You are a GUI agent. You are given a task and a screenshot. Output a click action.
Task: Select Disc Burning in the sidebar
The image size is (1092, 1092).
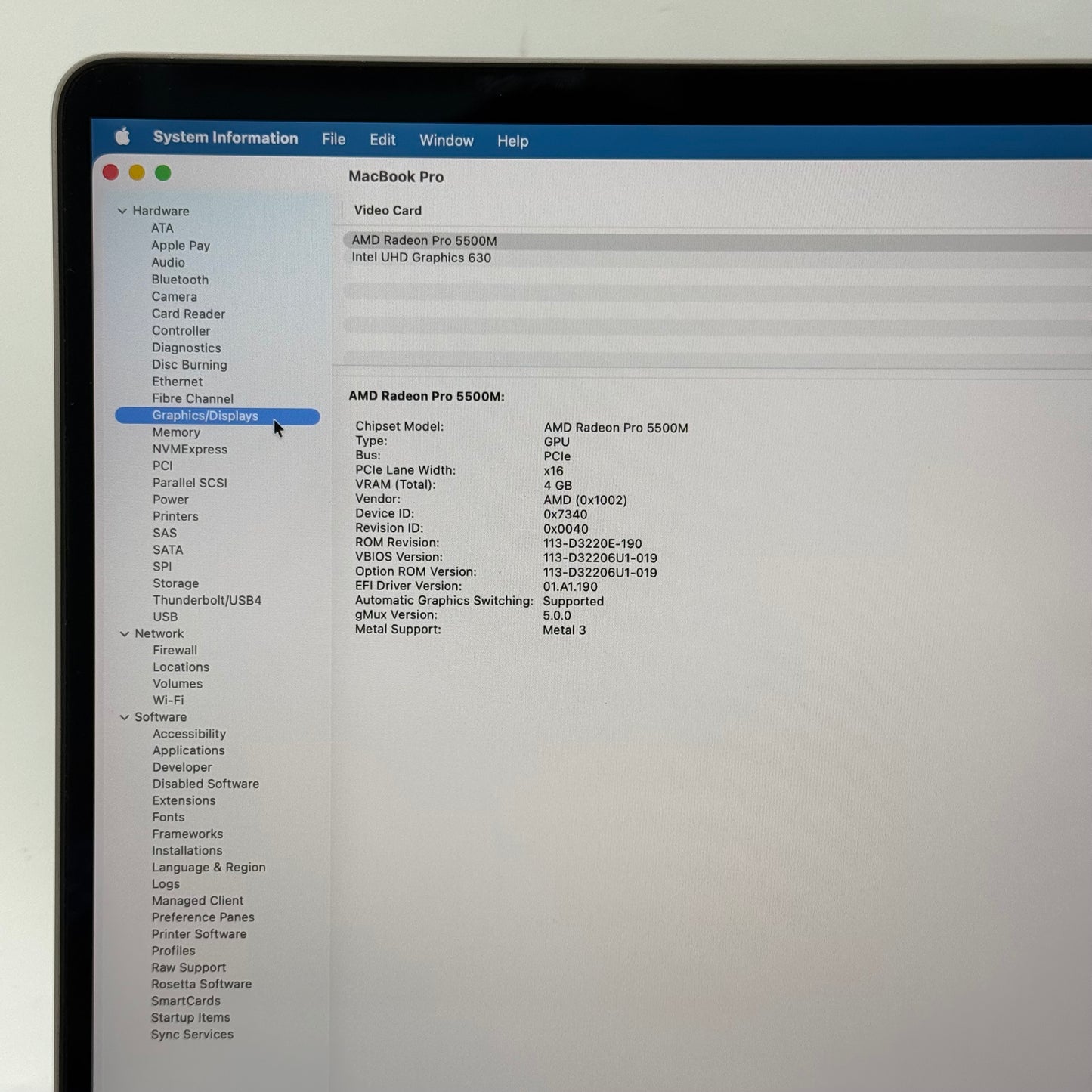coord(190,365)
